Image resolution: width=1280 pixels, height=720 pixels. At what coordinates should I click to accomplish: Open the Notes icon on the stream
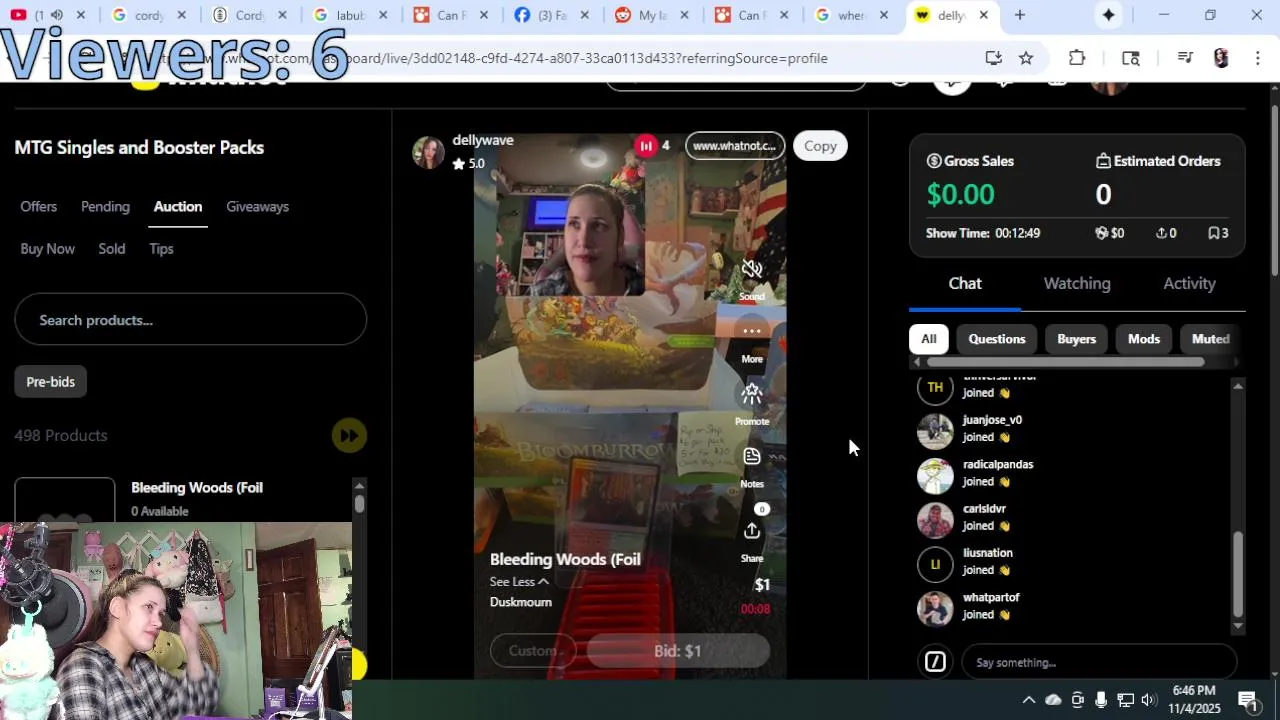point(752,457)
